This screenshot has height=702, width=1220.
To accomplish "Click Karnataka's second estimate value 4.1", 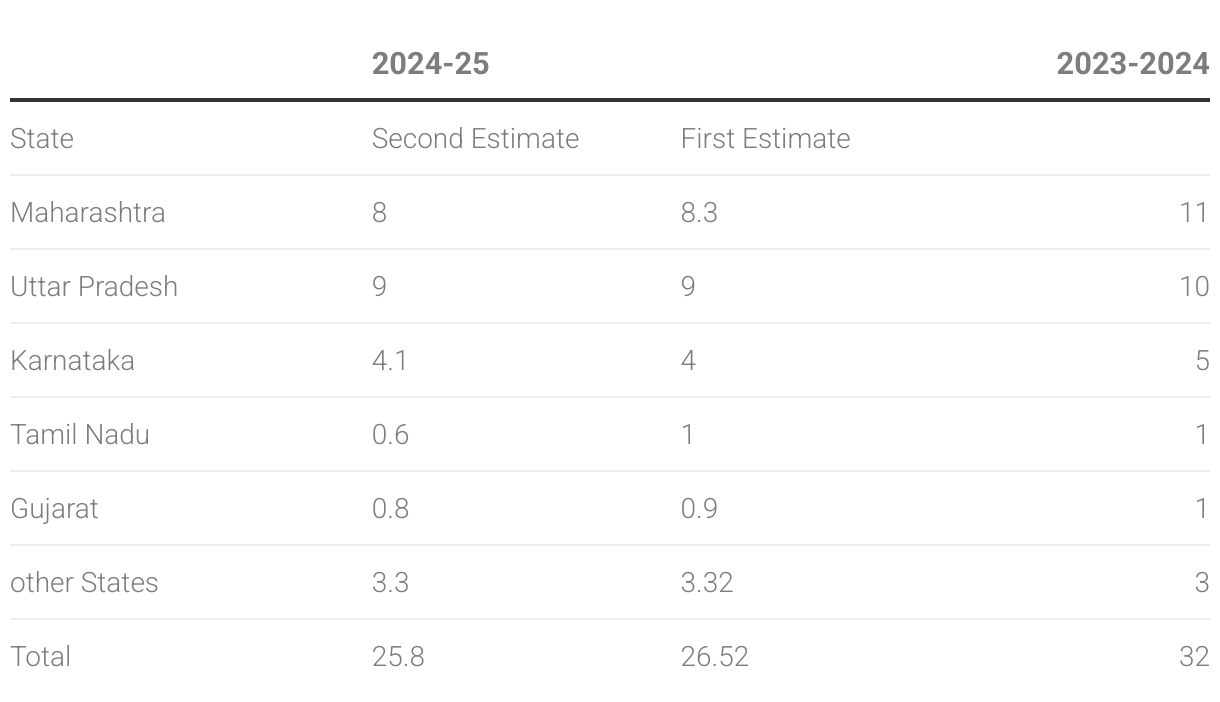I will tap(390, 360).
